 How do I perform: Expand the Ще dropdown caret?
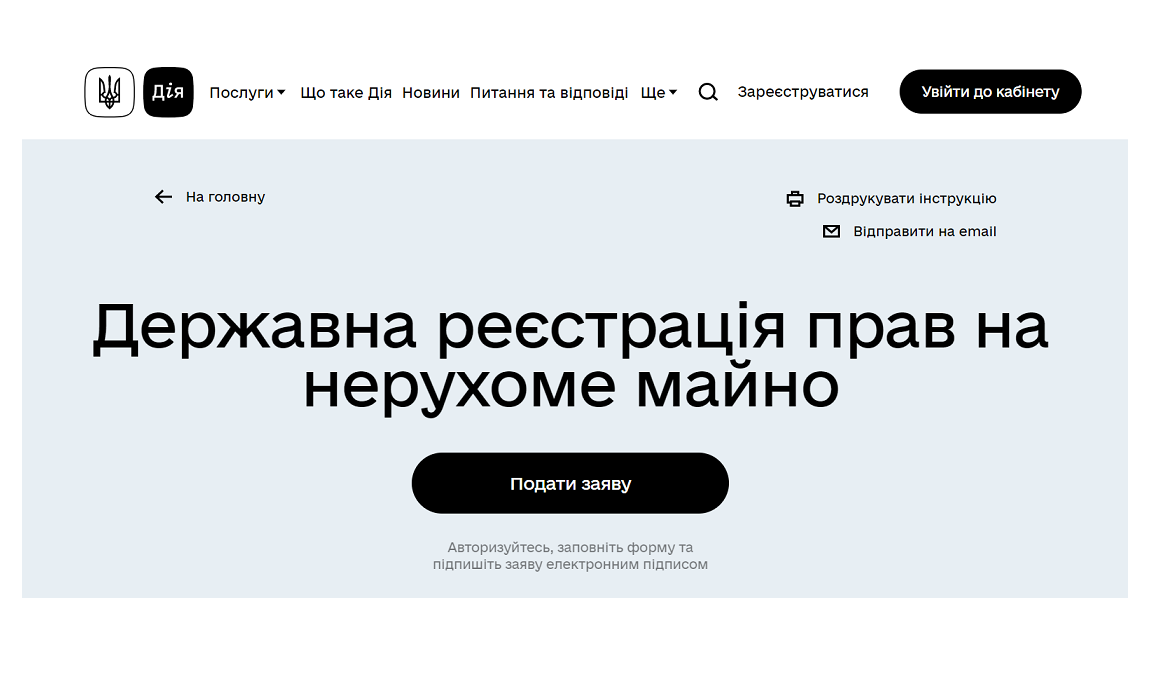point(673,93)
